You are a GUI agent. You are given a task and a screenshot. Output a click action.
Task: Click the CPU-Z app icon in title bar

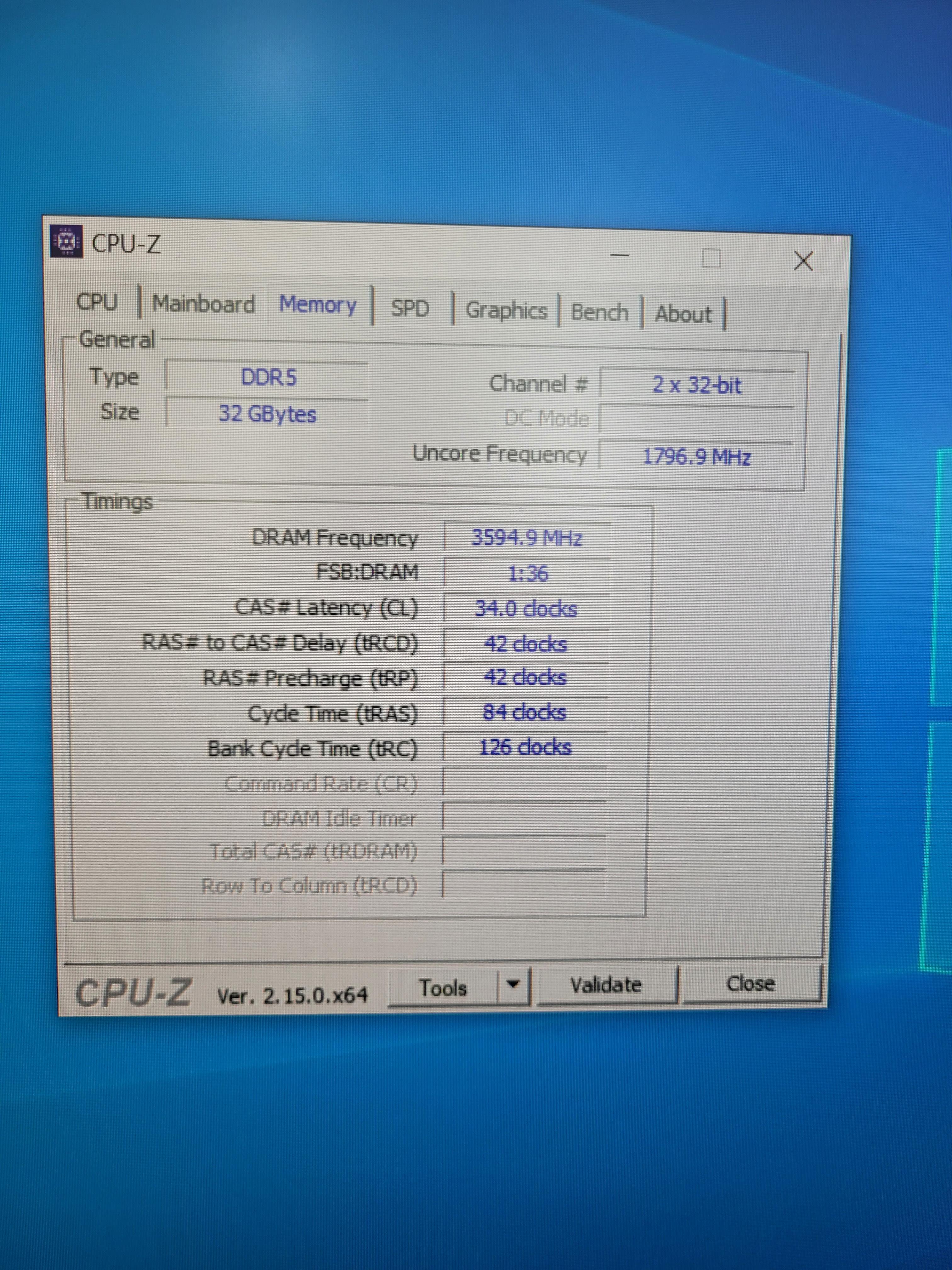(66, 242)
